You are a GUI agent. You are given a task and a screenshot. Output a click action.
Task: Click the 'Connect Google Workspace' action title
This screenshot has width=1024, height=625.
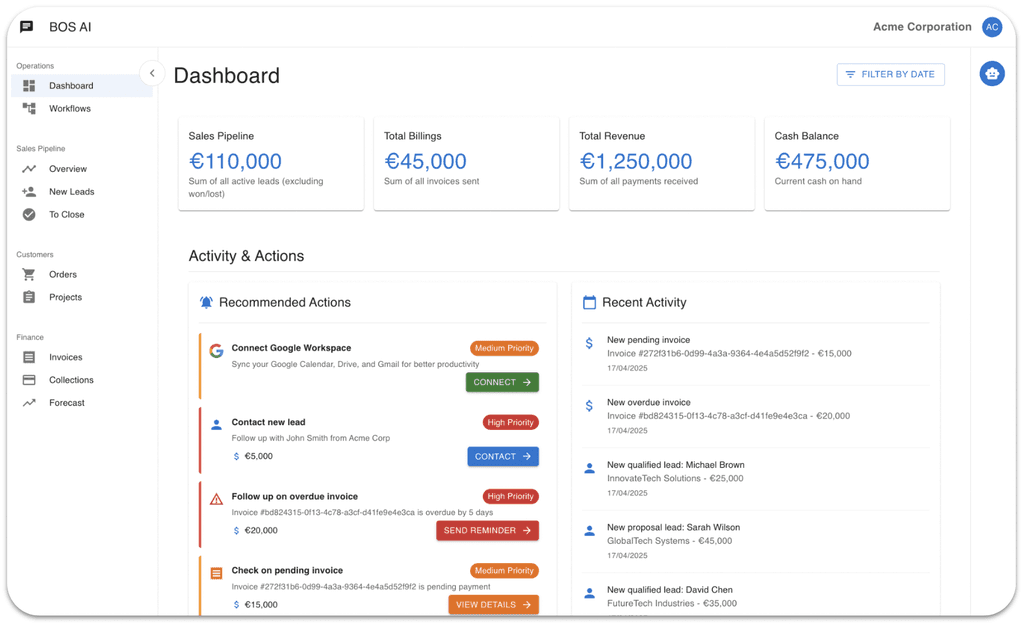pyautogui.click(x=291, y=348)
